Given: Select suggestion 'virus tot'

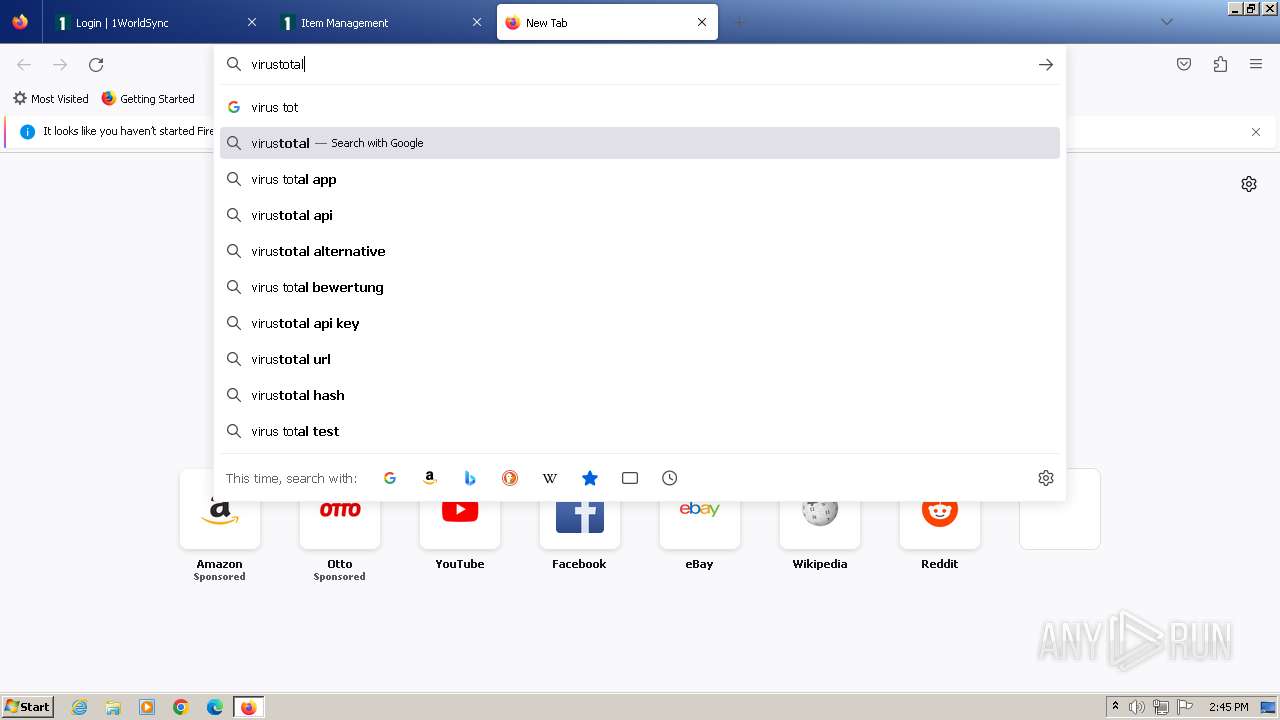Looking at the screenshot, I should pyautogui.click(x=640, y=107).
